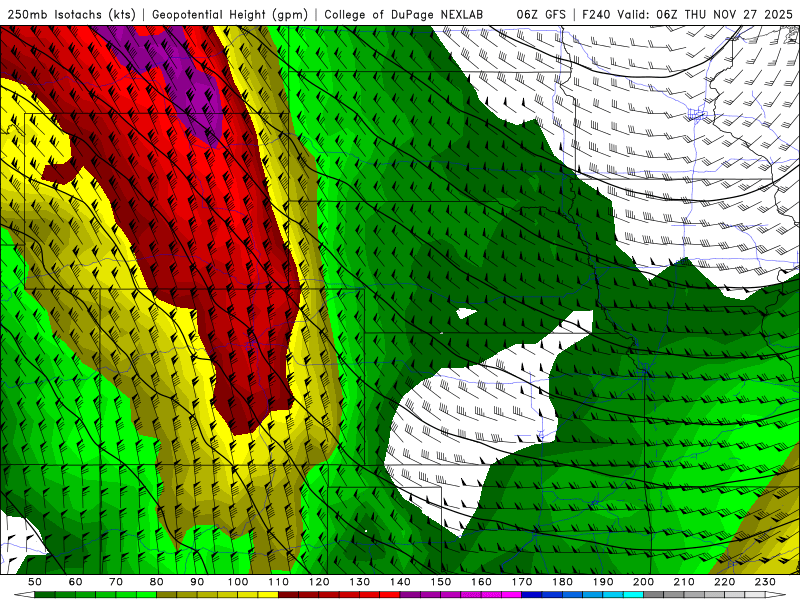Click the '120' value on the color scale
This screenshot has height=600, width=800.
(319, 582)
